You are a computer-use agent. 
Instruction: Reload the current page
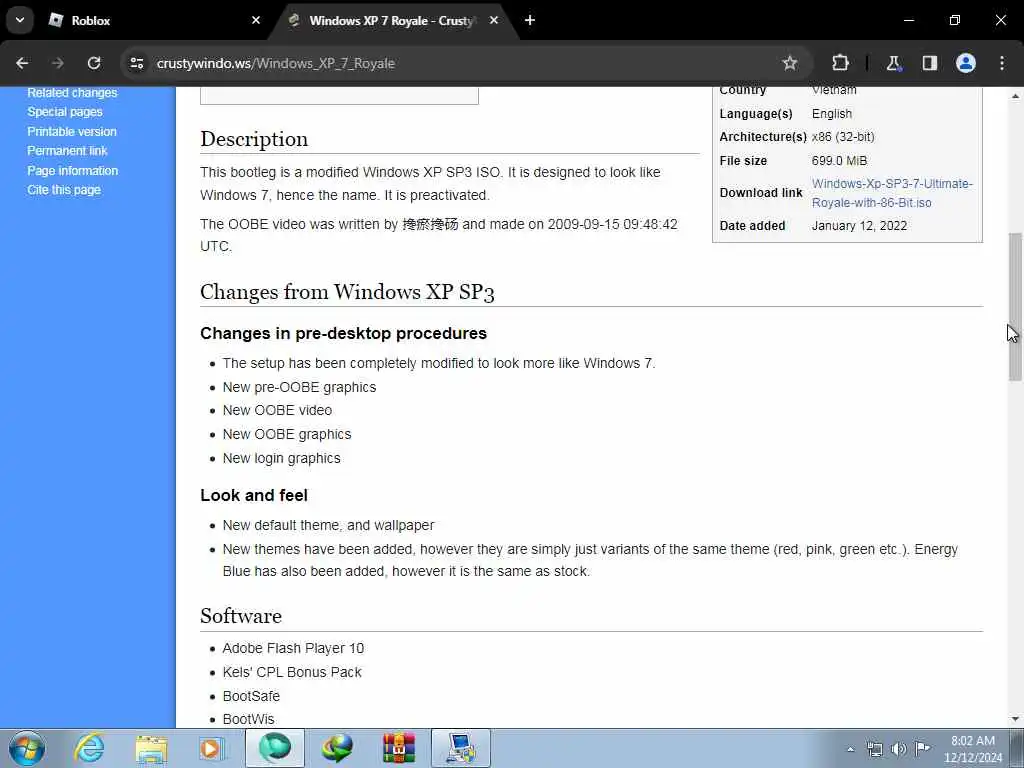(x=94, y=63)
